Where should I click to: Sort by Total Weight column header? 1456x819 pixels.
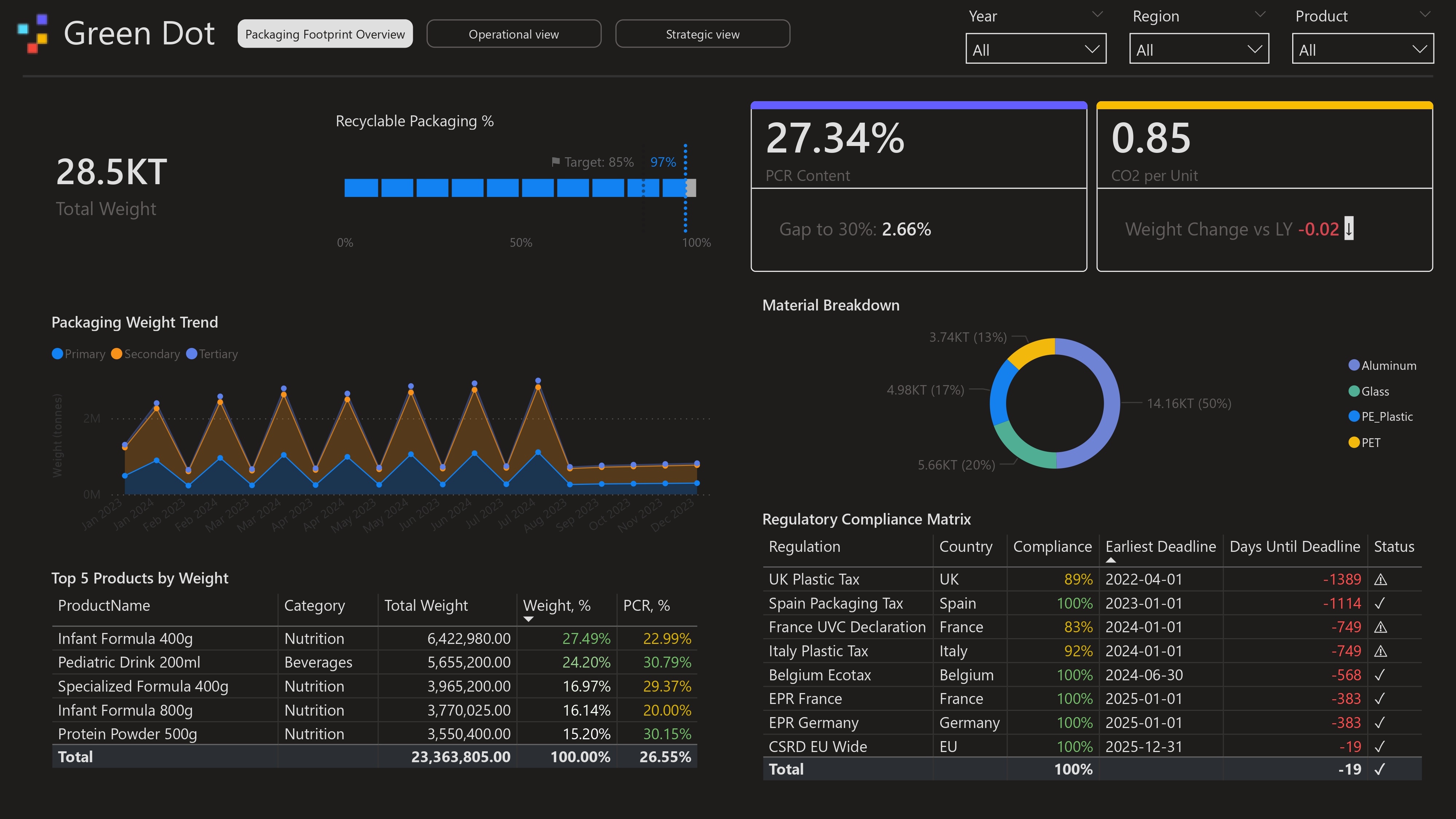(426, 605)
